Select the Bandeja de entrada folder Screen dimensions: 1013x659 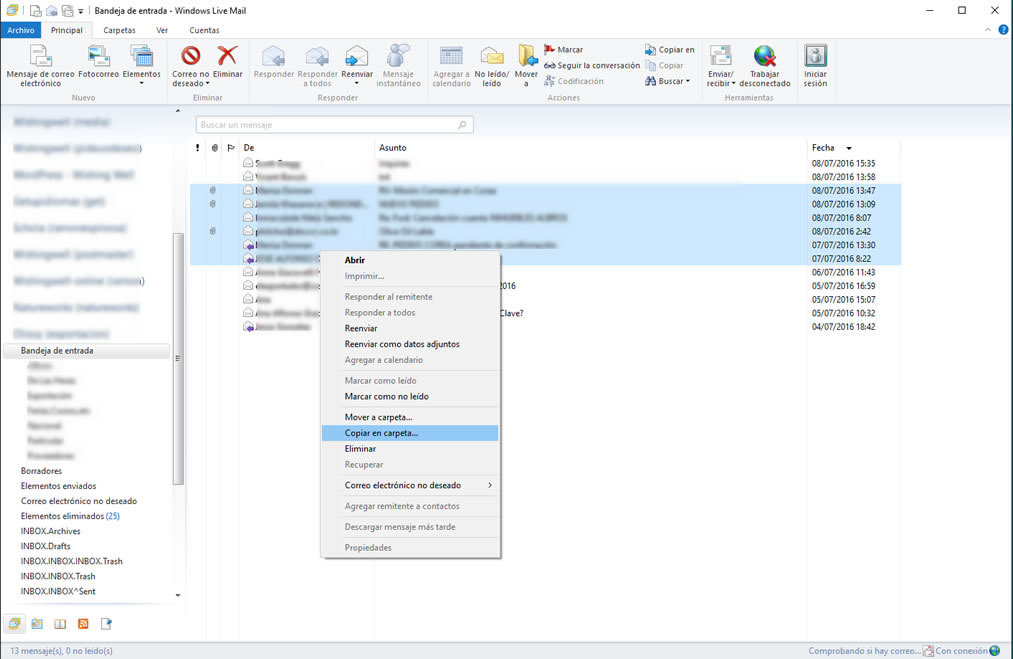[x=87, y=351]
